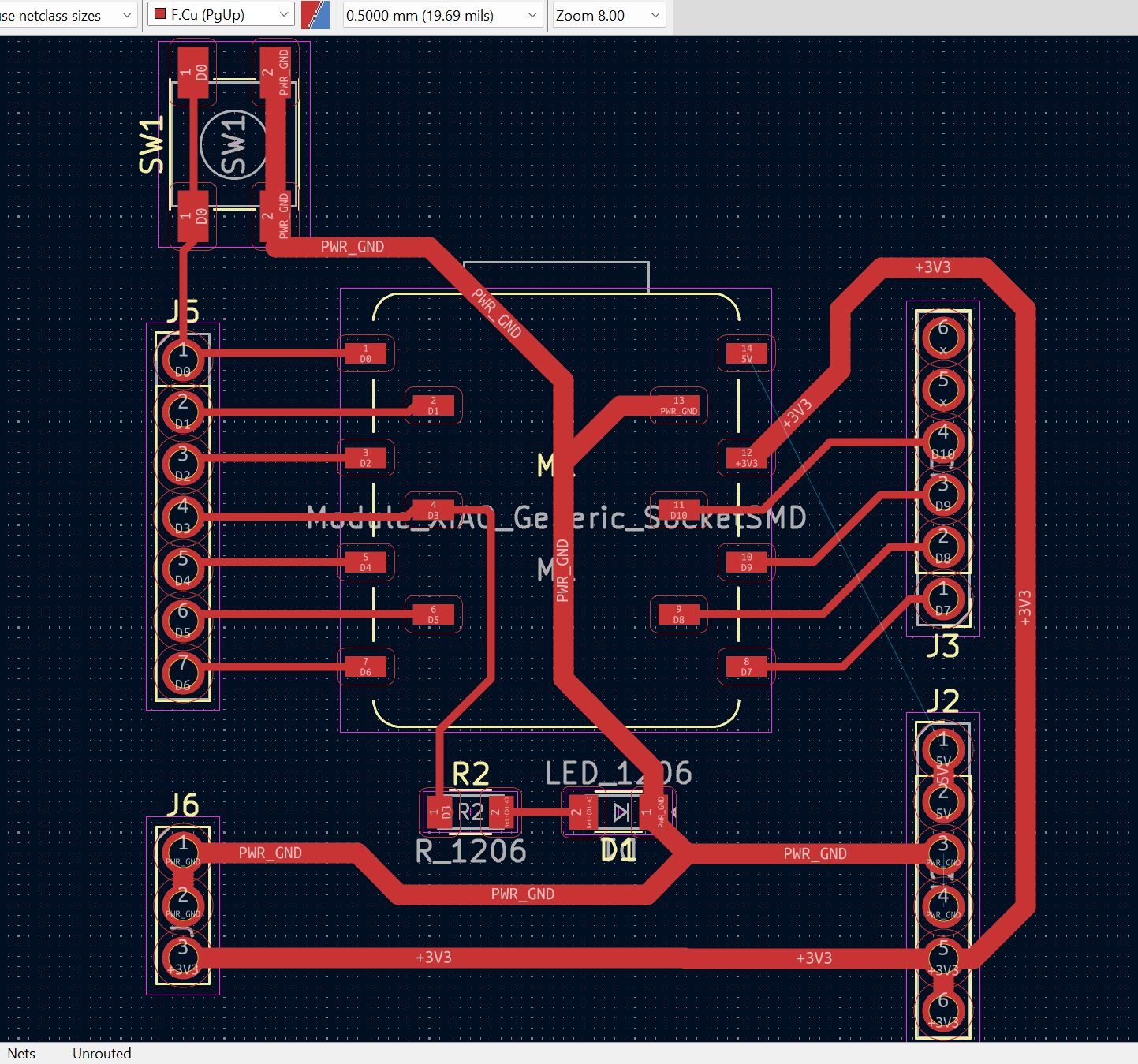Open the F.Cu active layer dropdown
The width and height of the screenshot is (1138, 1064).
[221, 15]
